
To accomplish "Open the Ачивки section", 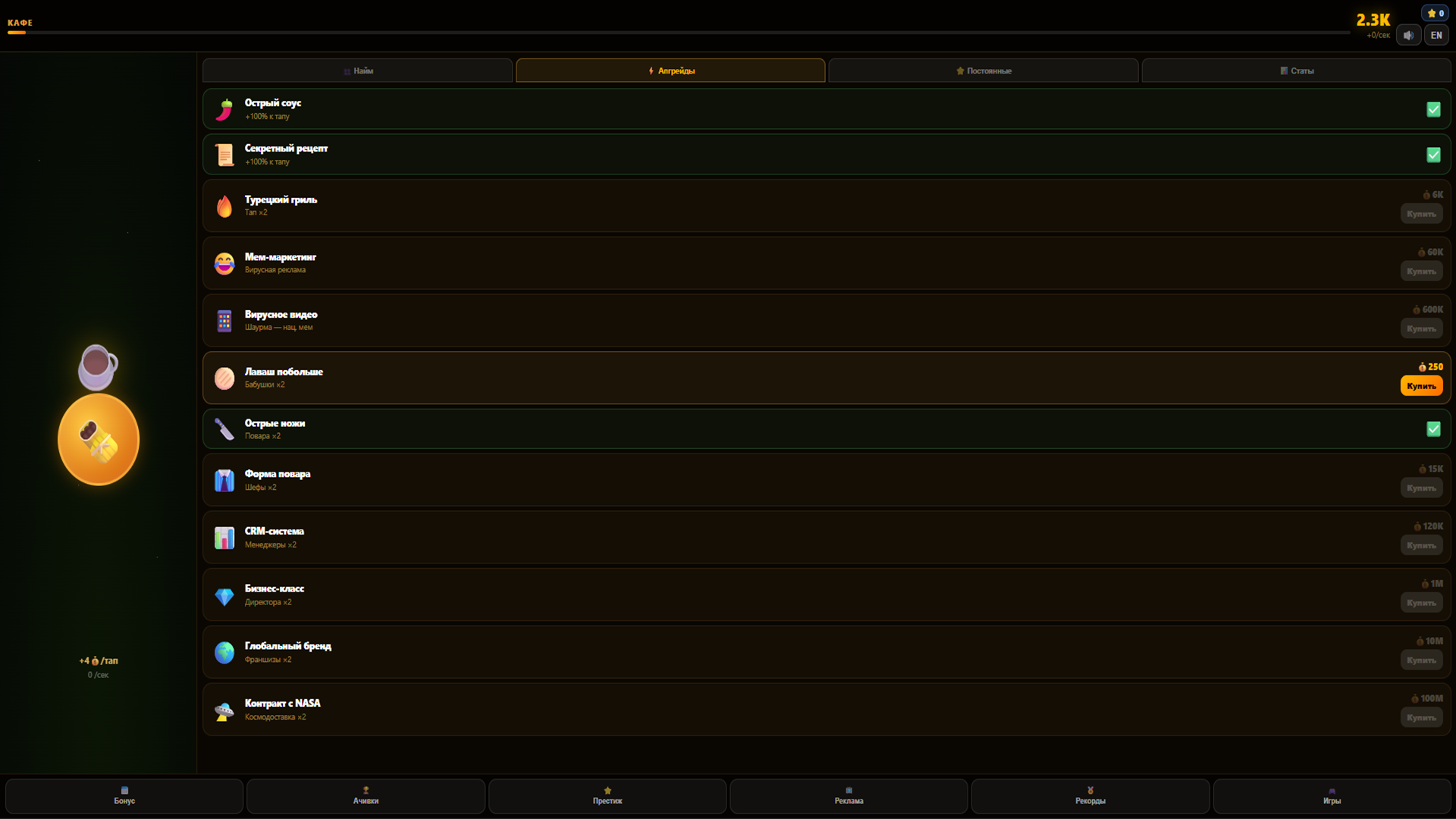I will pyautogui.click(x=366, y=795).
